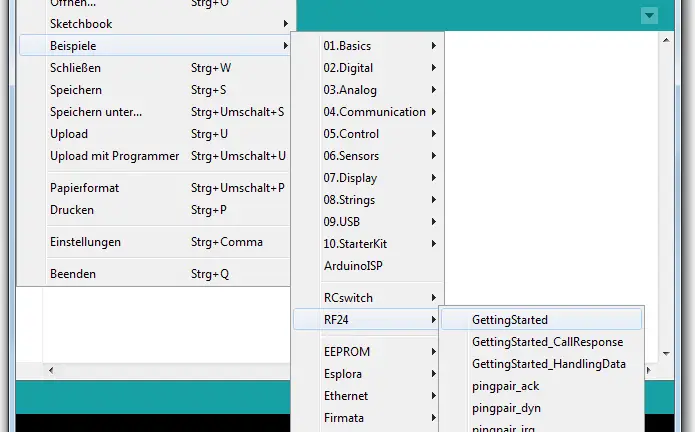
Task: Expand the 07.Display examples submenu
Action: [x=368, y=178]
